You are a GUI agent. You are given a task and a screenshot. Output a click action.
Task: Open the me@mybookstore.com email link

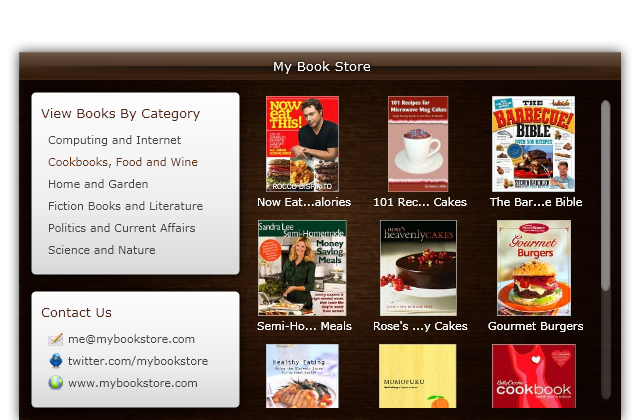point(131,339)
